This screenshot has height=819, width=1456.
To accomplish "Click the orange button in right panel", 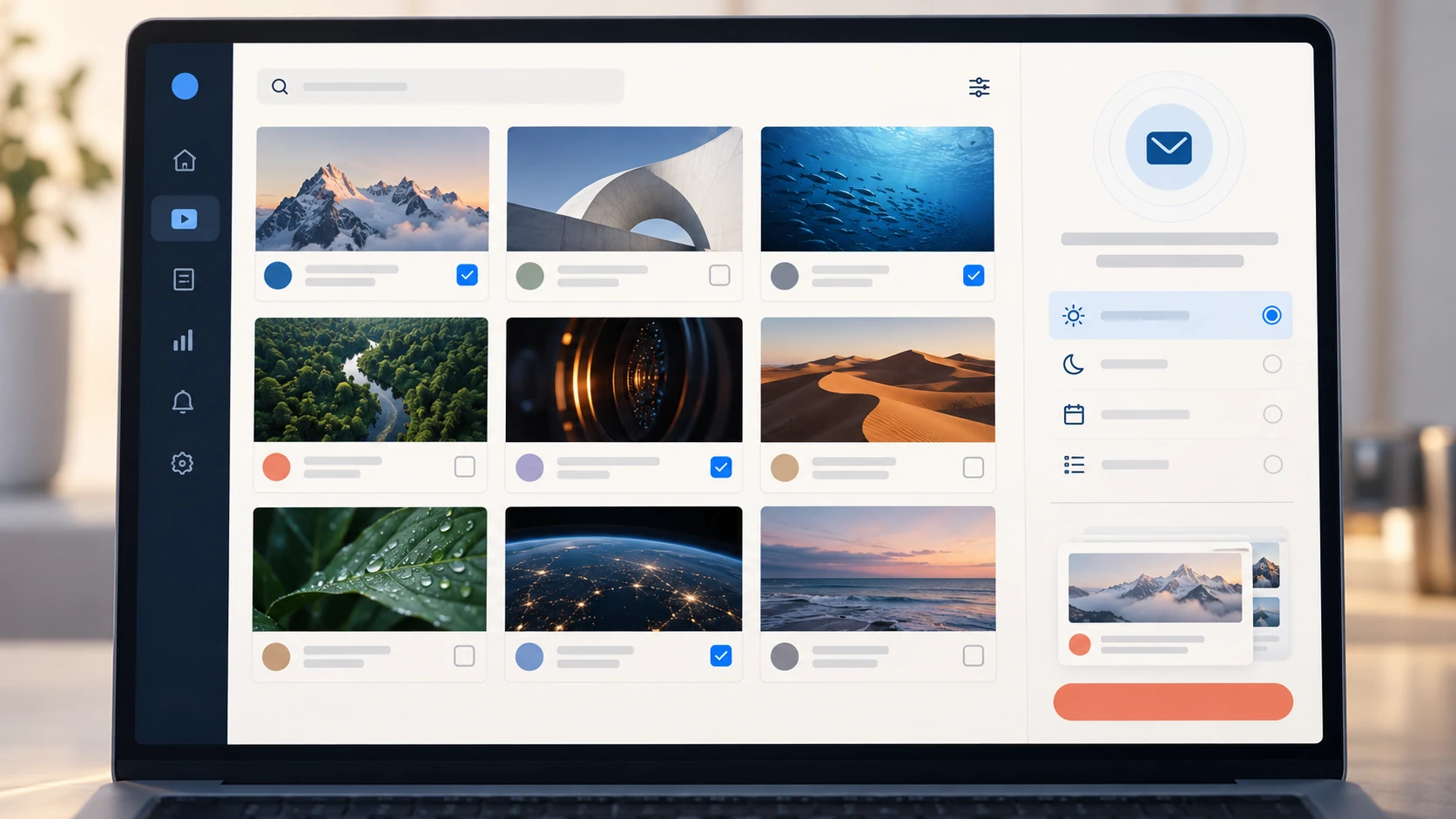I will (1173, 702).
